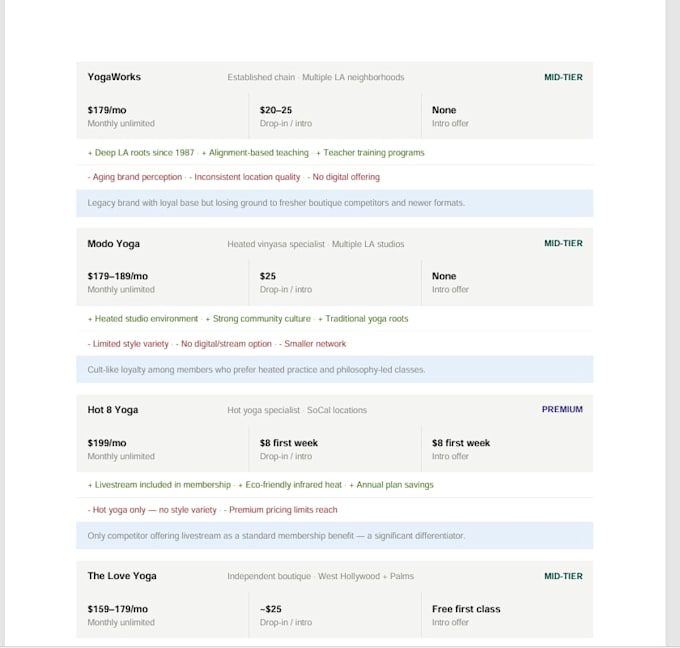Viewport: 680px width, 648px height.
Task: Click the 'Cult-like loyalty among members' note
Action: point(335,370)
